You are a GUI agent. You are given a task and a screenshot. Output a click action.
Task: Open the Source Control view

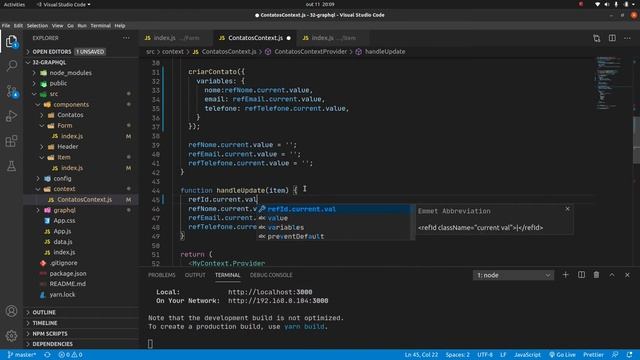pos(11,91)
